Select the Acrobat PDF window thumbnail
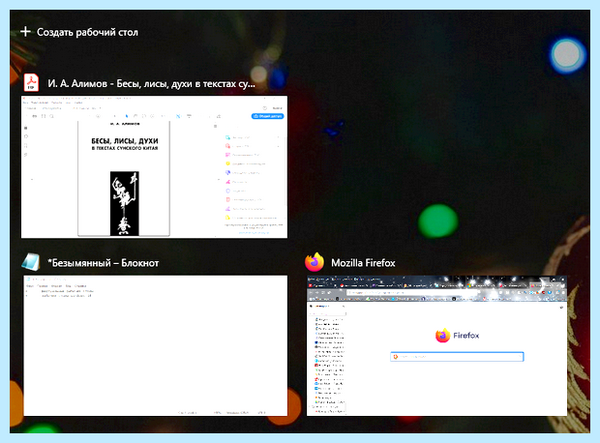 (154, 167)
